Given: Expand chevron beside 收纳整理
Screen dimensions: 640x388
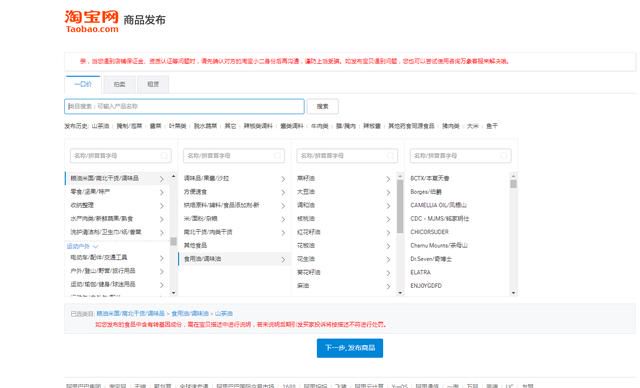Looking at the screenshot, I should coord(162,206).
